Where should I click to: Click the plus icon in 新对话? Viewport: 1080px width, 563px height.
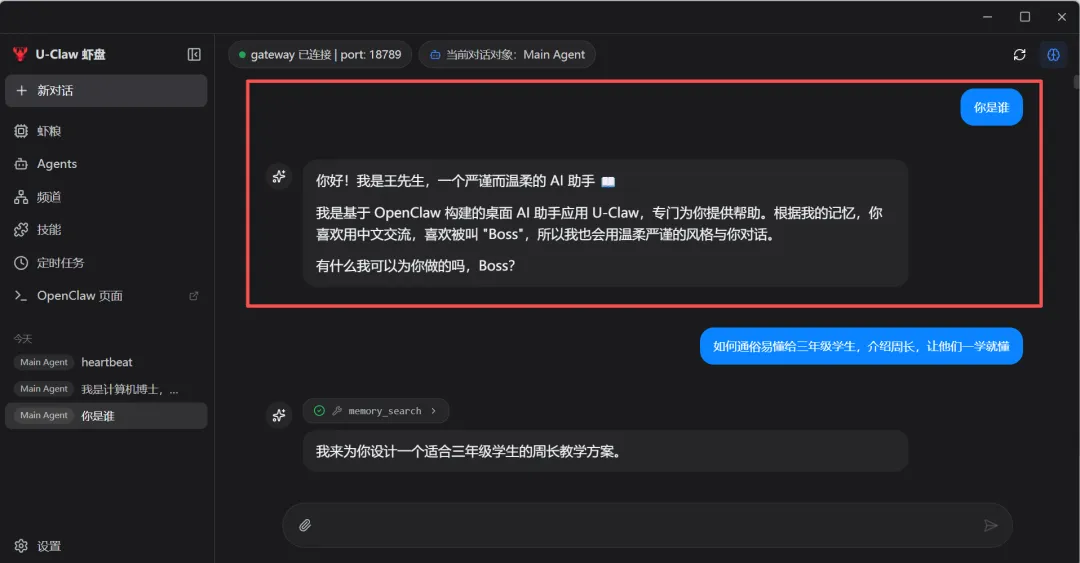click(x=21, y=91)
